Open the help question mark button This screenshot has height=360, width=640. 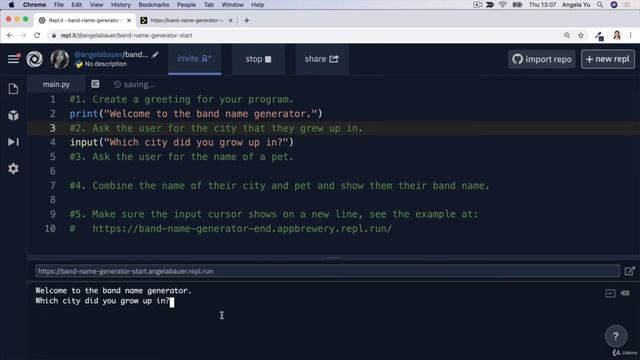click(x=616, y=336)
